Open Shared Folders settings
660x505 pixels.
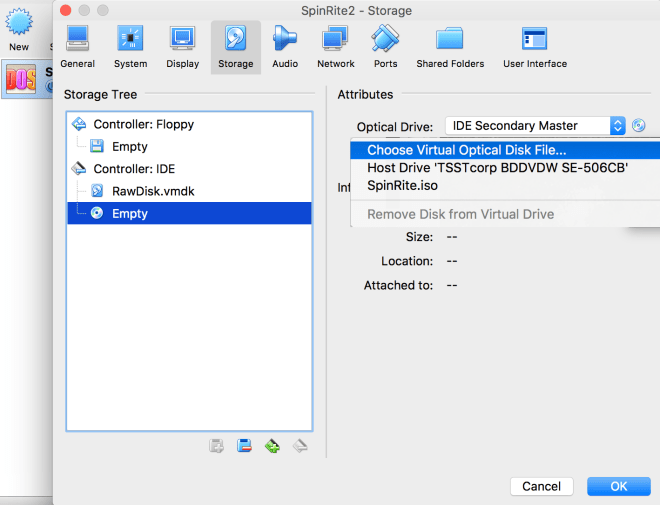(450, 47)
